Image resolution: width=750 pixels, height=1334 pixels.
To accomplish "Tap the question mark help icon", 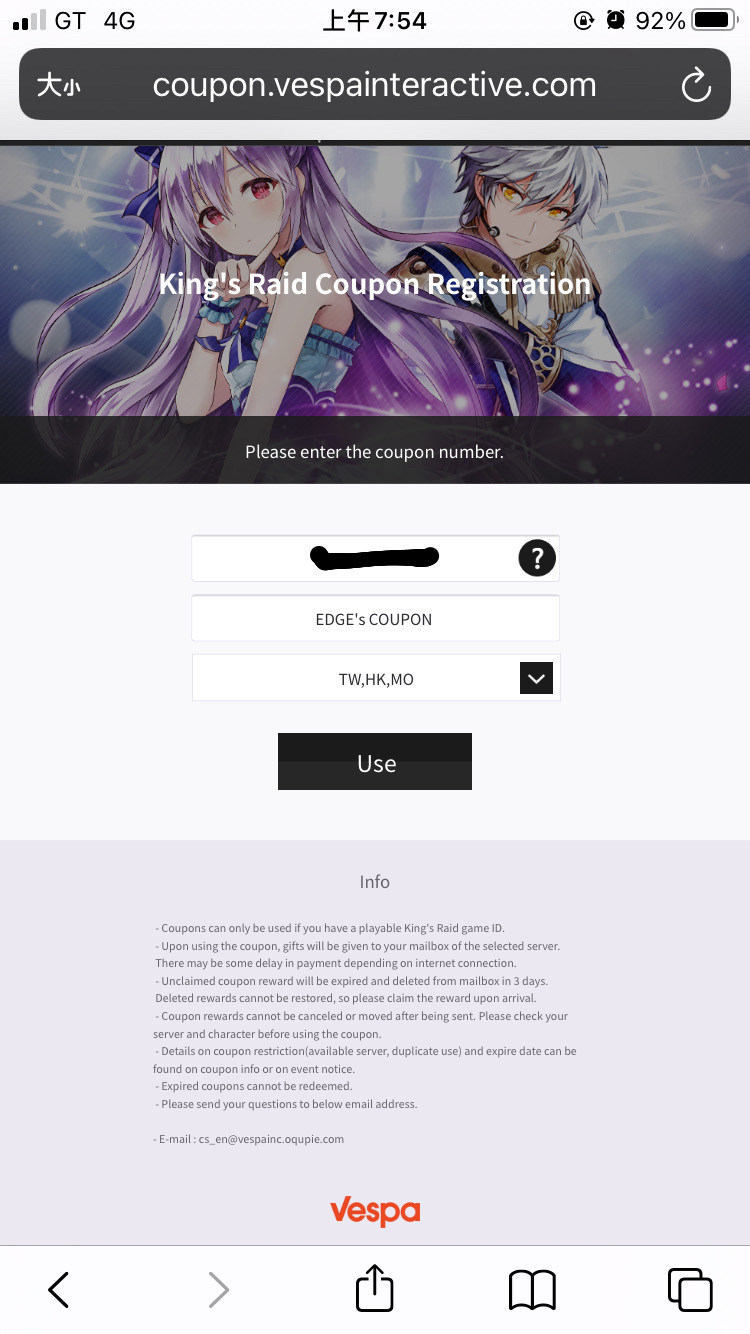I will tap(537, 558).
